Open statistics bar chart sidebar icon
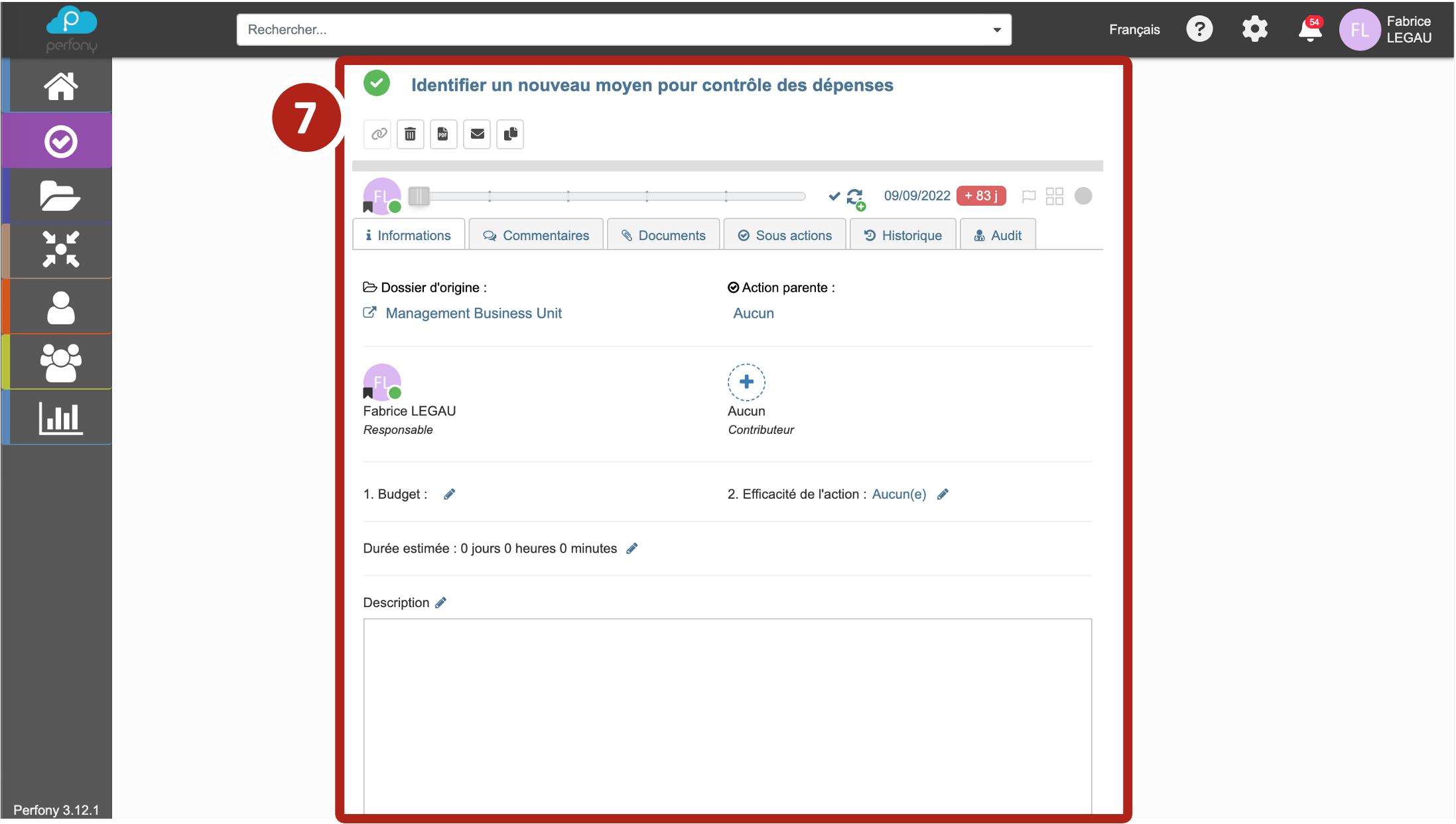Image resolution: width=1456 pixels, height=824 pixels. (x=60, y=418)
